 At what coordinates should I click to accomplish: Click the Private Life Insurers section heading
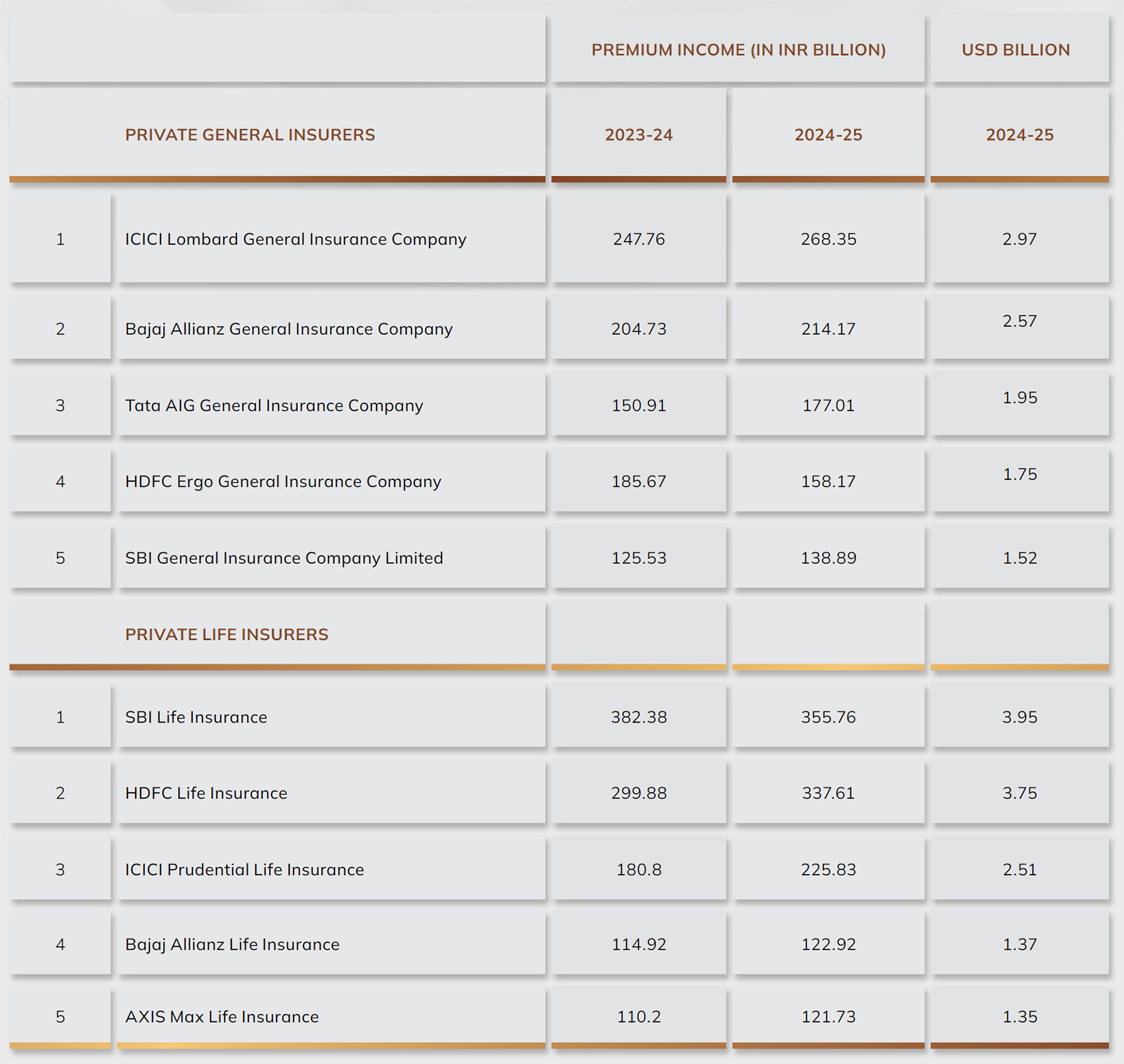pos(226,634)
